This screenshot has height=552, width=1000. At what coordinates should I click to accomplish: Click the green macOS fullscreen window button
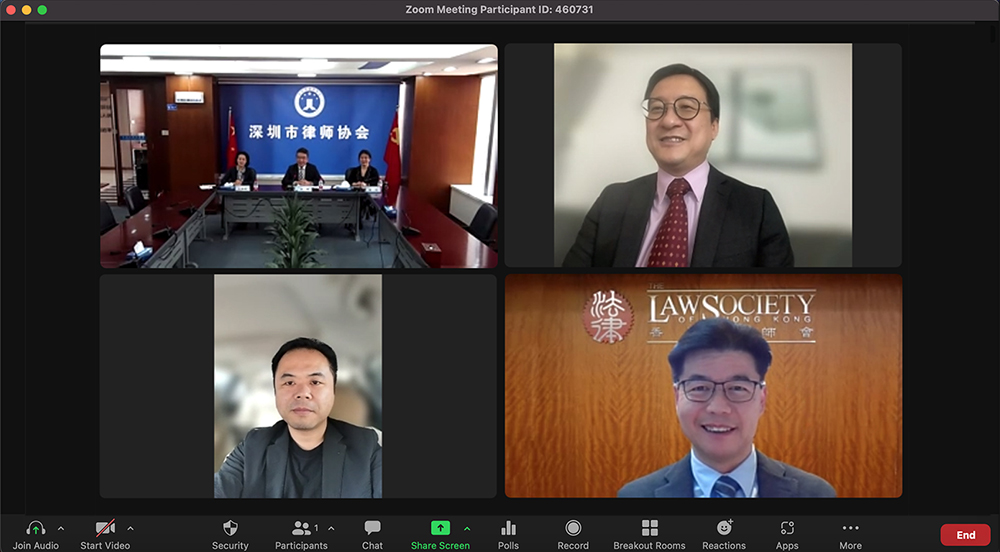click(42, 10)
